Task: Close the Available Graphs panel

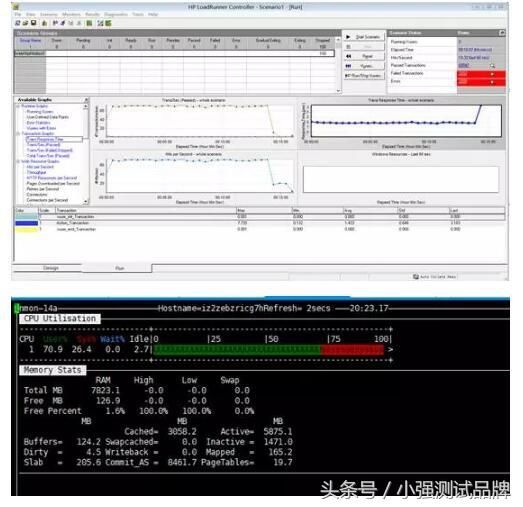Action: tap(86, 100)
